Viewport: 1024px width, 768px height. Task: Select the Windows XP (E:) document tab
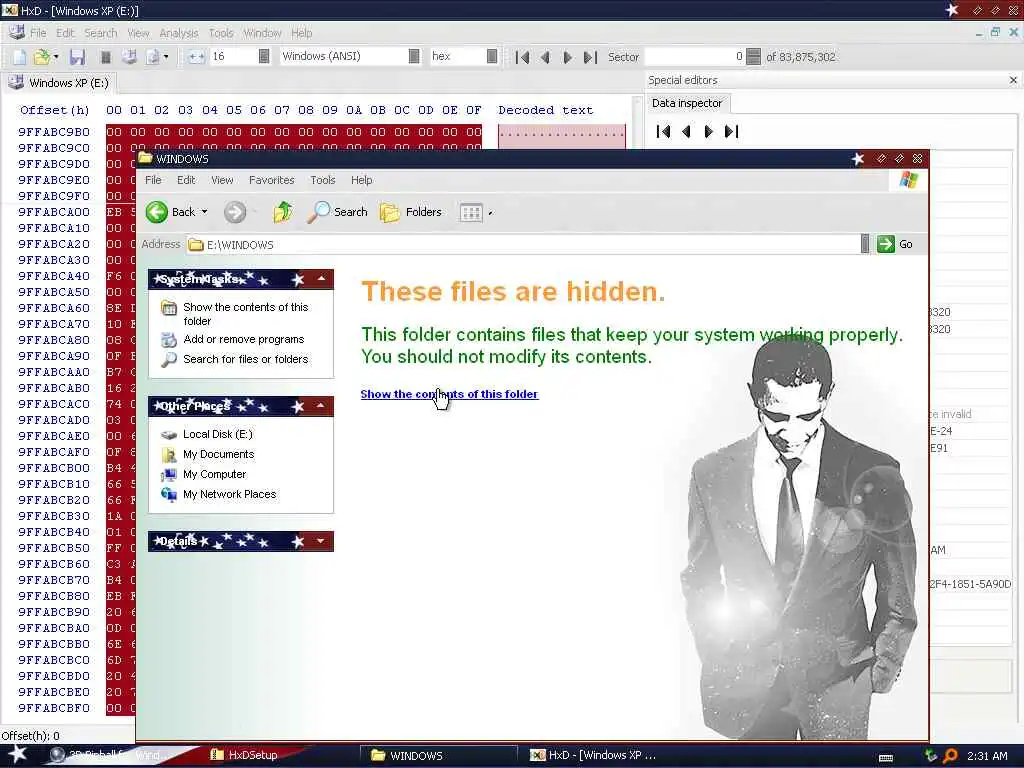[x=59, y=83]
